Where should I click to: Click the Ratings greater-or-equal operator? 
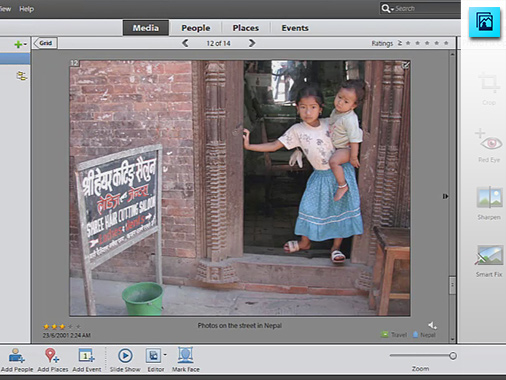[399, 43]
